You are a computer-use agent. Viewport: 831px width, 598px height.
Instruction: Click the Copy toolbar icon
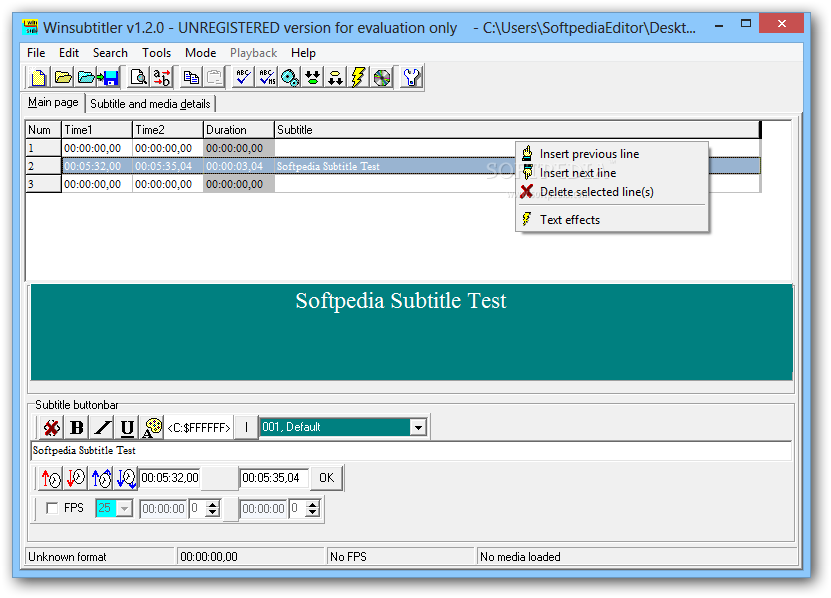pyautogui.click(x=191, y=77)
